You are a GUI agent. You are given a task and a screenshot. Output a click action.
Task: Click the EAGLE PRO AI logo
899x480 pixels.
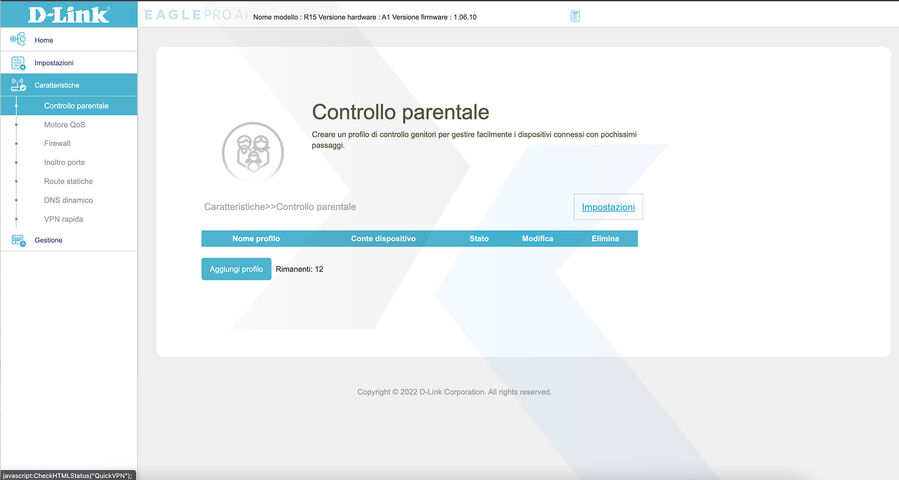coord(194,16)
